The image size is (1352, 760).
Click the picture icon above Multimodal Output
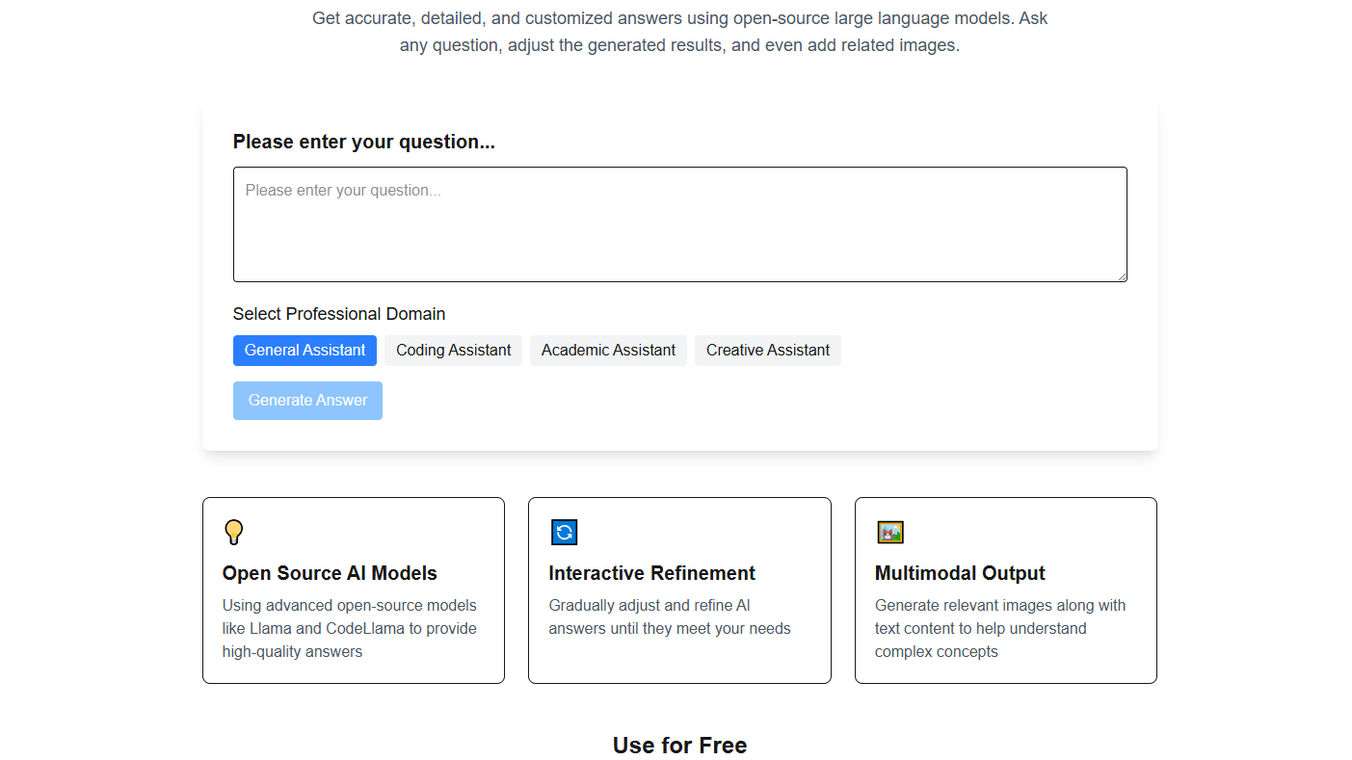click(x=890, y=532)
